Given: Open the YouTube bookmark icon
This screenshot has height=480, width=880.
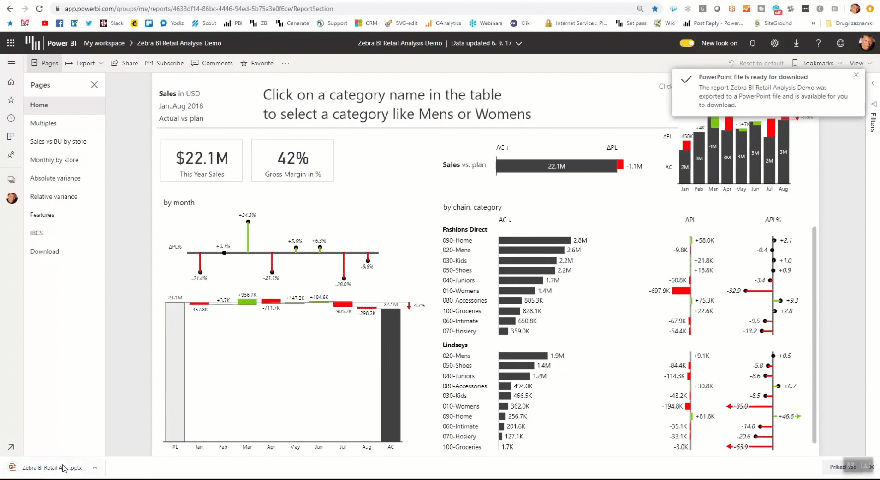Looking at the screenshot, I should pos(45,23).
